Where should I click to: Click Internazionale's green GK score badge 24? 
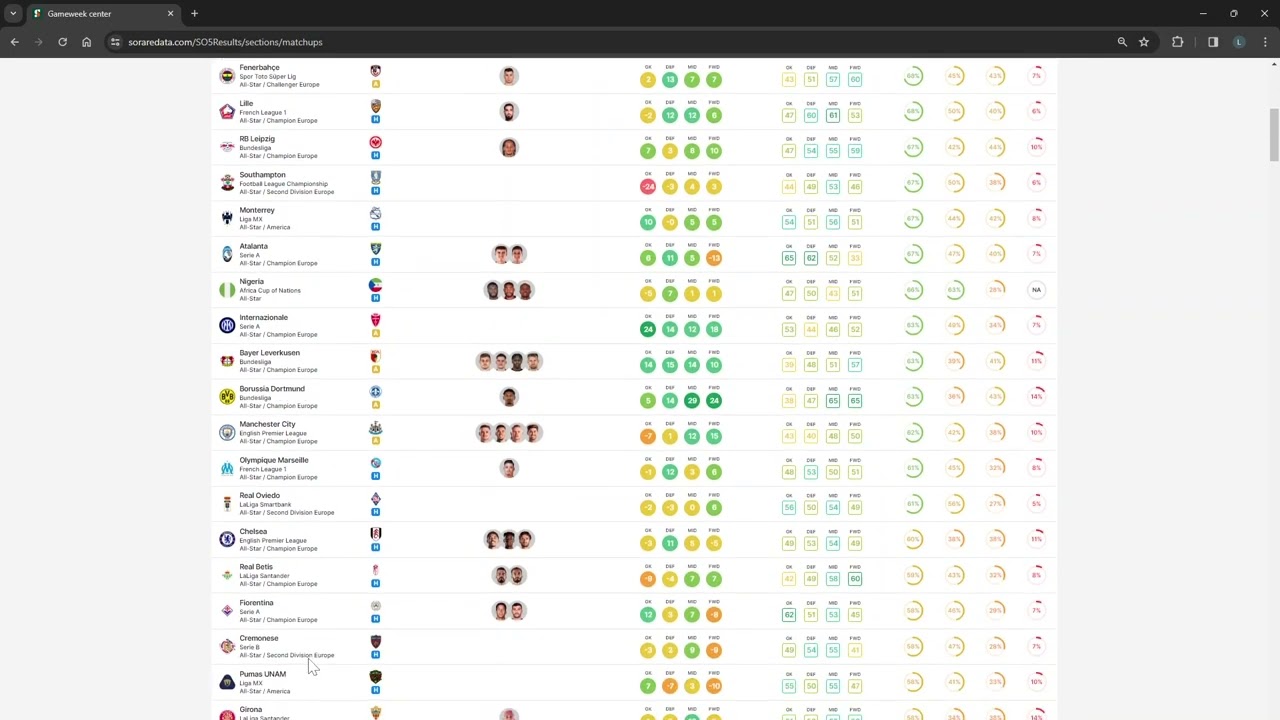(648, 329)
